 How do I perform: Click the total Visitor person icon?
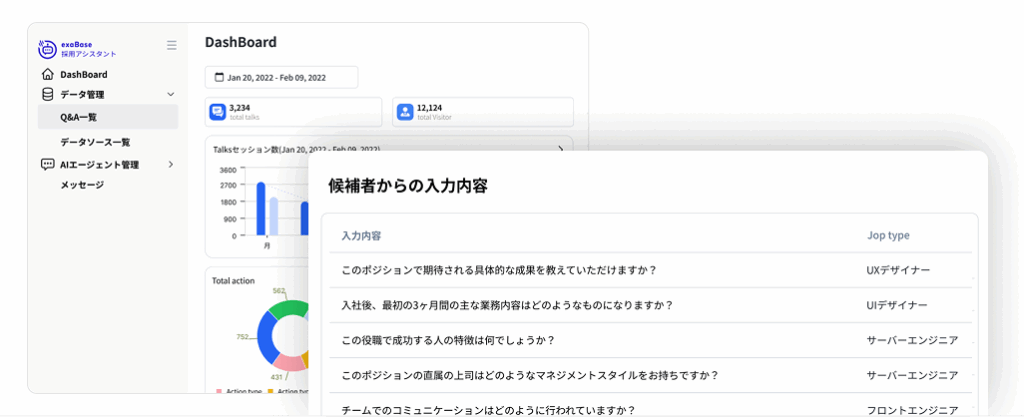pos(405,112)
